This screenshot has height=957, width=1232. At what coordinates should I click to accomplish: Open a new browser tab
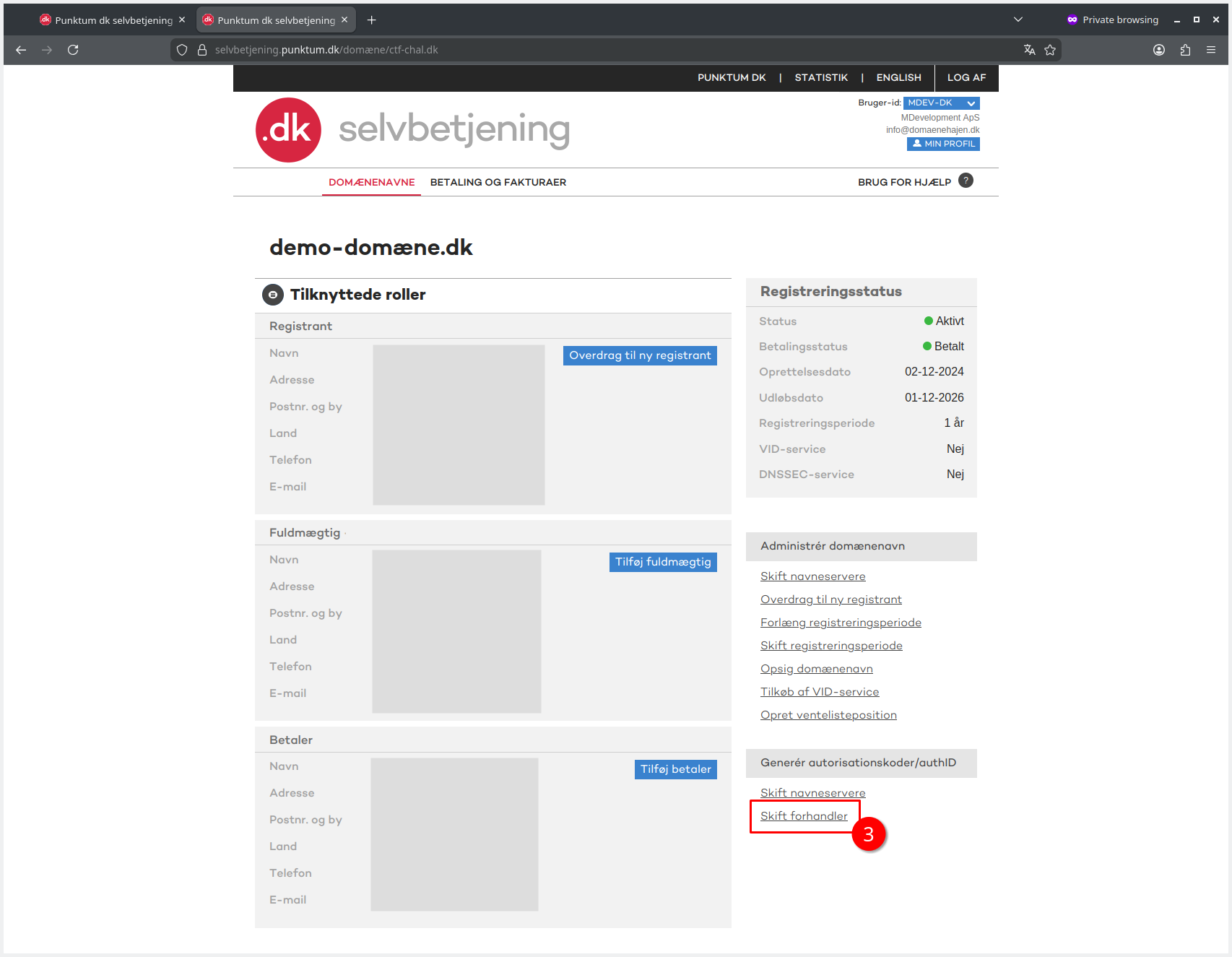[371, 20]
